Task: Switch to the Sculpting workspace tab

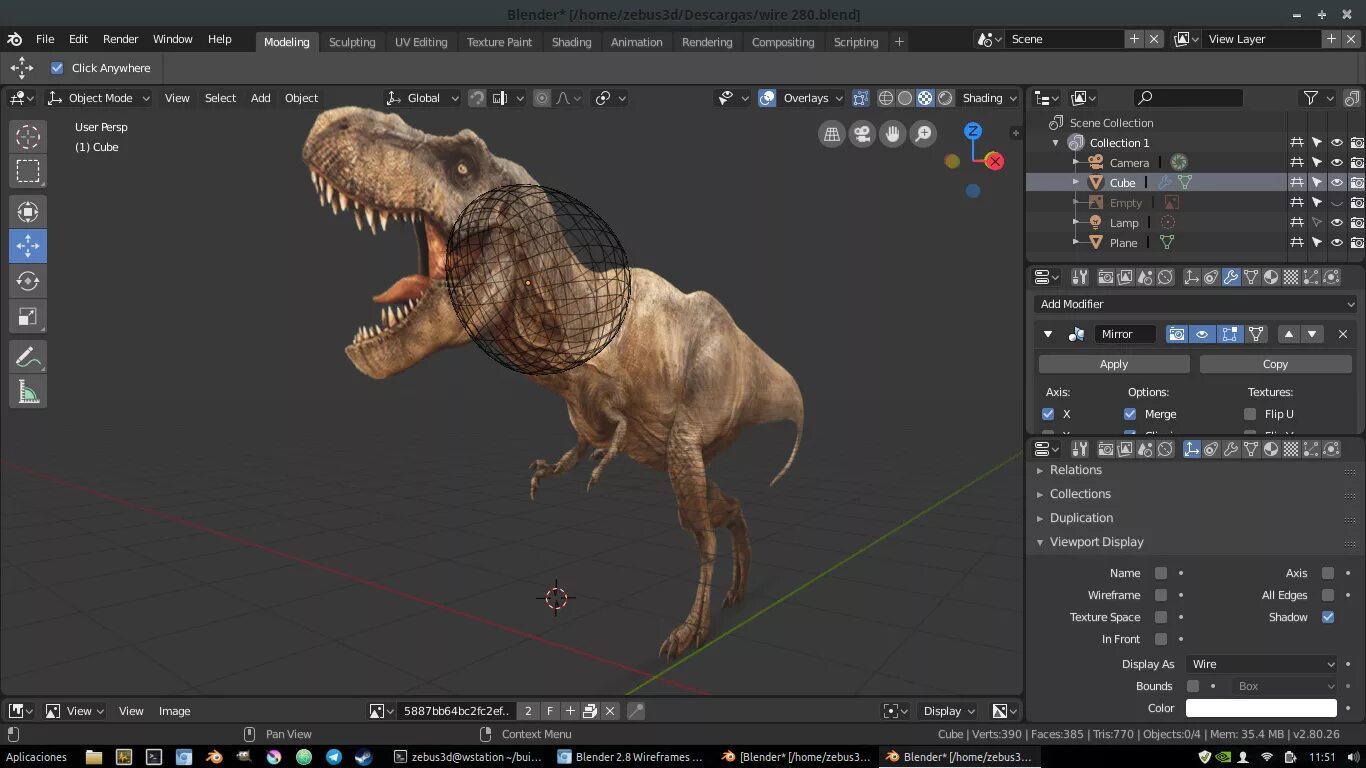Action: [352, 42]
